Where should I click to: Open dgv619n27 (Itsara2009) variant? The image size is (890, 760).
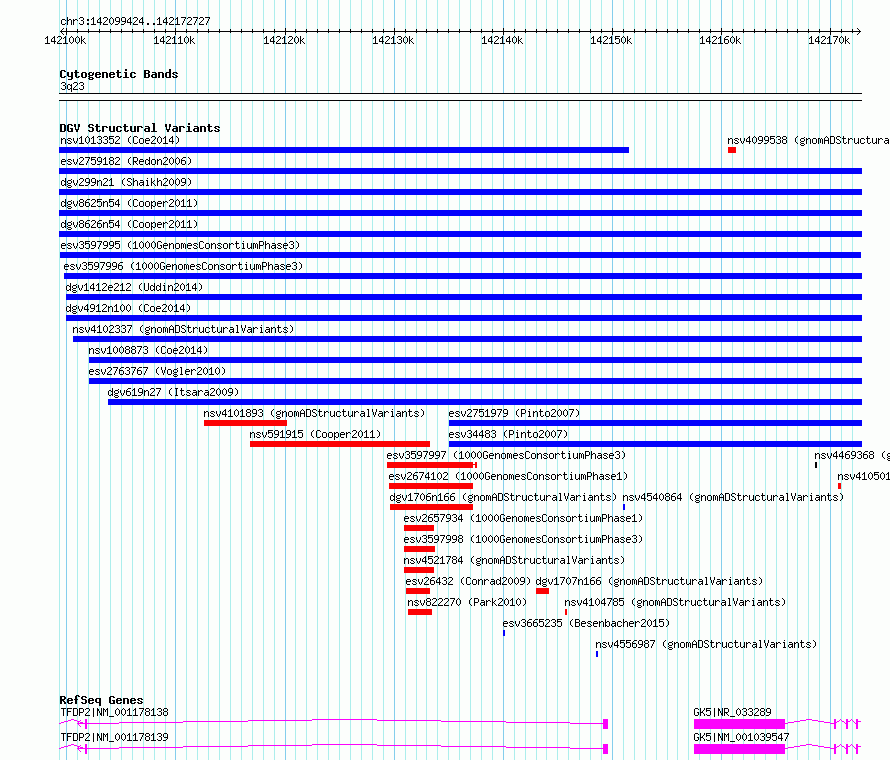tap(173, 392)
